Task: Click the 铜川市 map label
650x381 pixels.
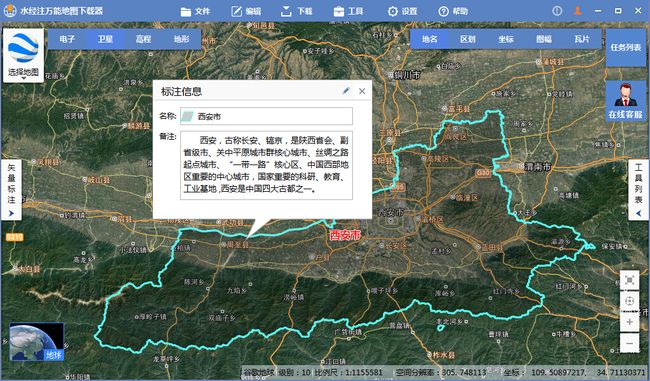Action: click(x=407, y=75)
